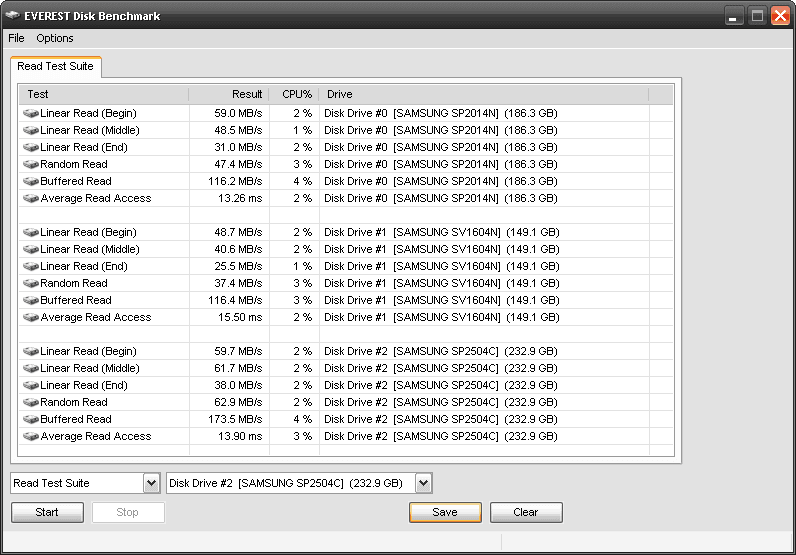796x555 pixels.
Task: Click drive icon of the 31.0 MB/s Linear Read (End) row
Action: [31, 147]
